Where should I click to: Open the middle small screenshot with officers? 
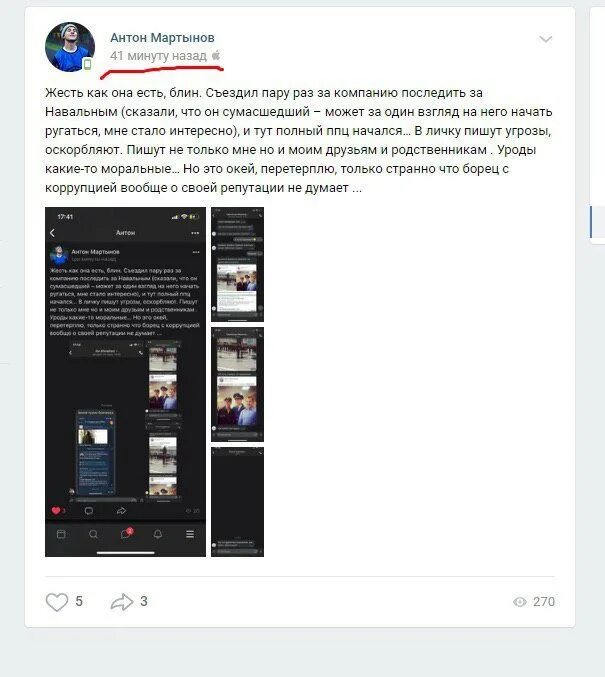[x=238, y=384]
